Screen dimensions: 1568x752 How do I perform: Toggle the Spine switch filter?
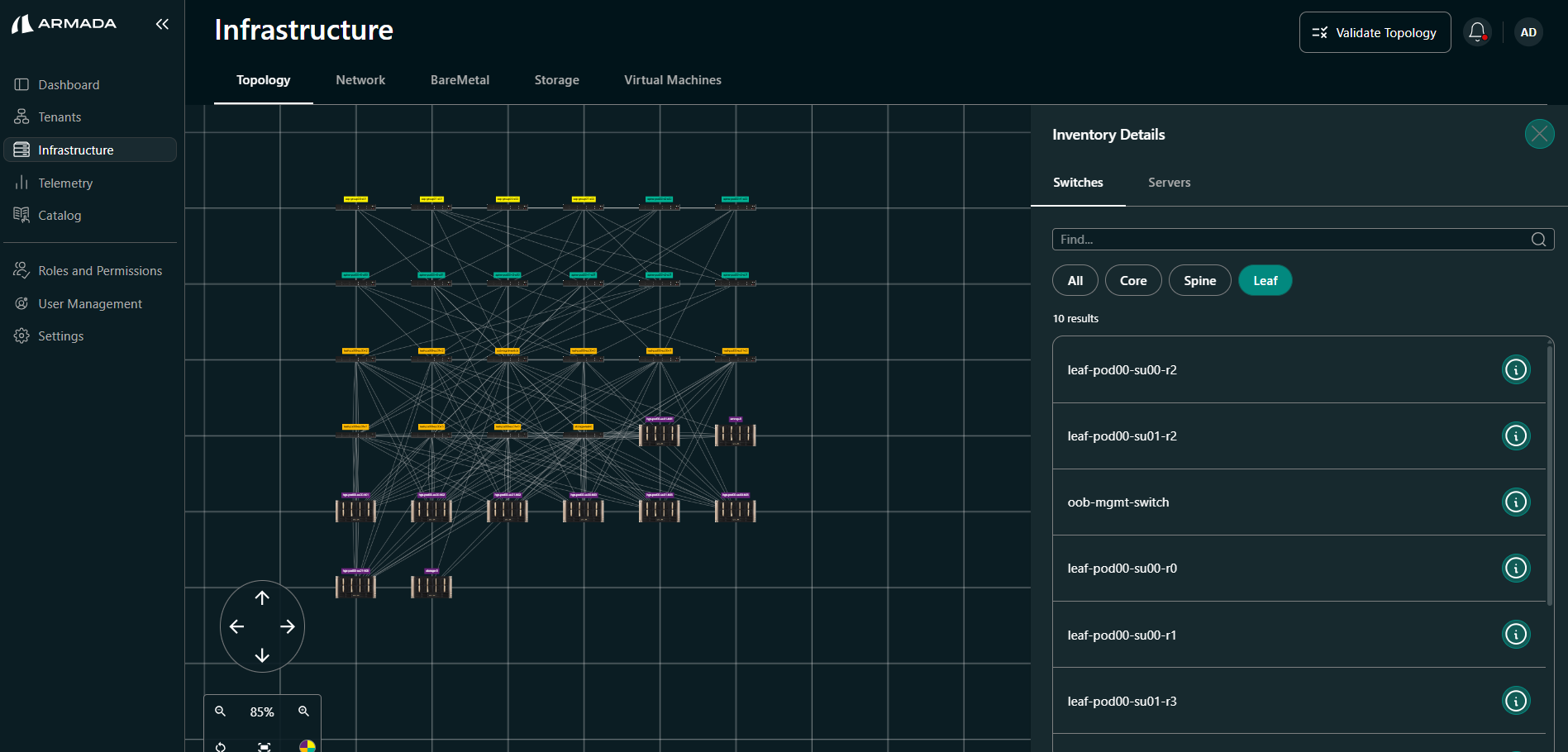[x=1199, y=280]
